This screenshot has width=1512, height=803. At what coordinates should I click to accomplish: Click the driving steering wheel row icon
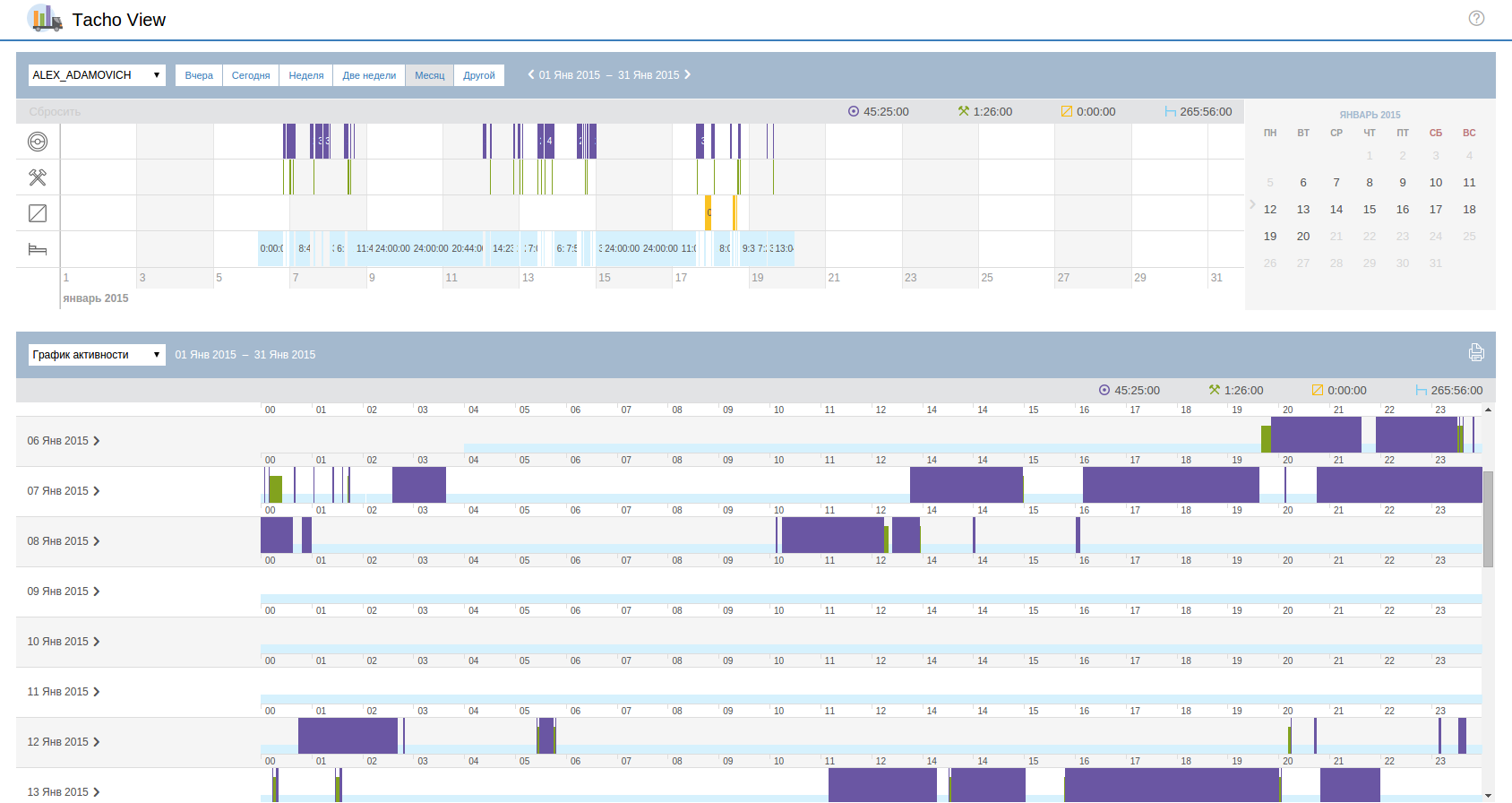[x=38, y=142]
